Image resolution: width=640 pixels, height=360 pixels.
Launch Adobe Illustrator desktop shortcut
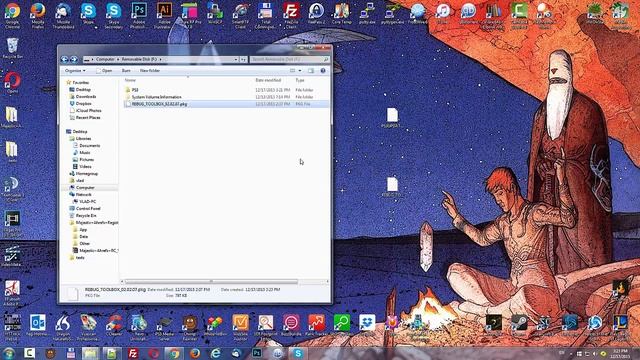164,15
